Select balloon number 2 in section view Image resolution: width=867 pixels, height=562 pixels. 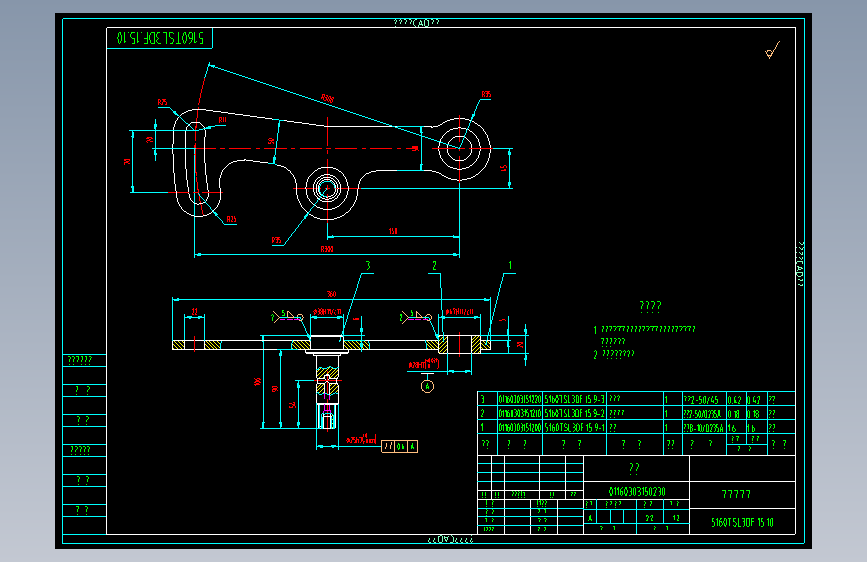coord(434,266)
